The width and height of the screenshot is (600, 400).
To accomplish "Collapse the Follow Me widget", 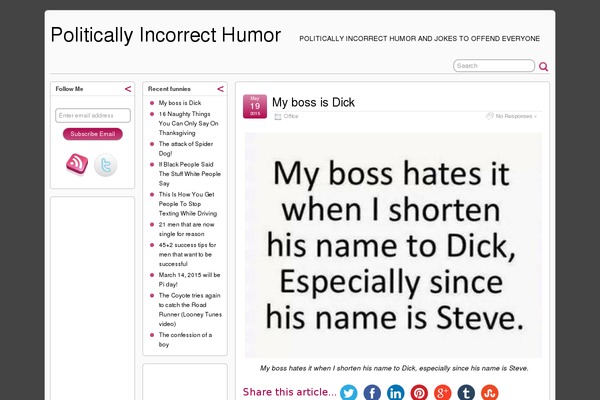I will point(128,89).
